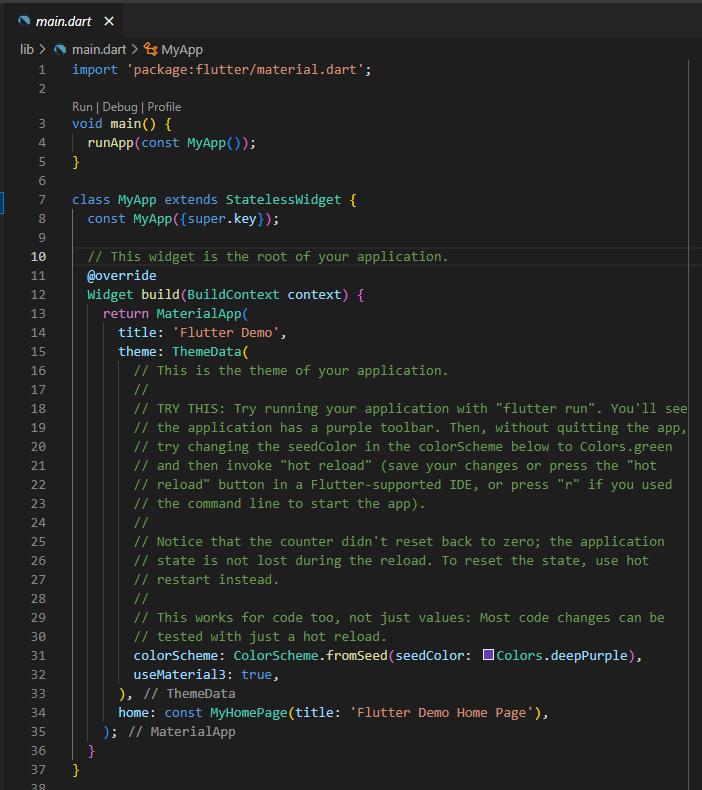Click line number 7 in the gutter
The height and width of the screenshot is (790, 702).
42,200
